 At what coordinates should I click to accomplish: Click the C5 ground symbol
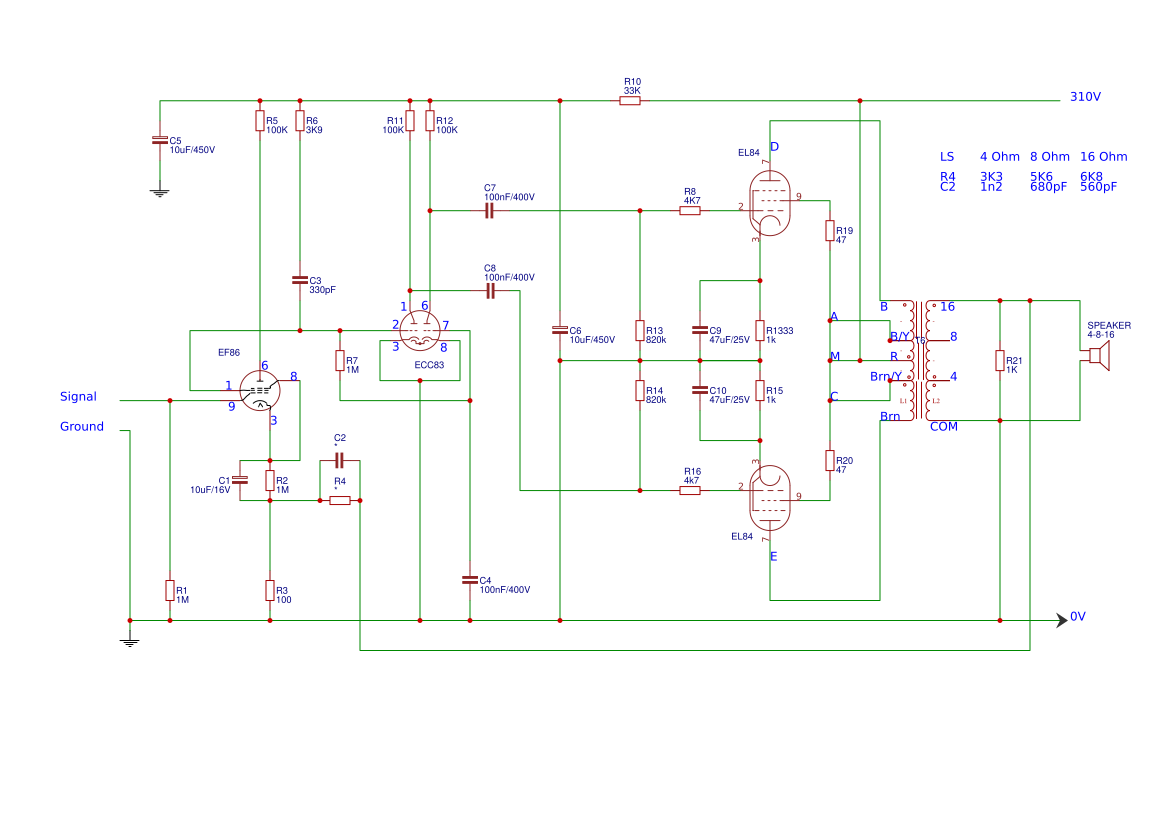pos(160,192)
